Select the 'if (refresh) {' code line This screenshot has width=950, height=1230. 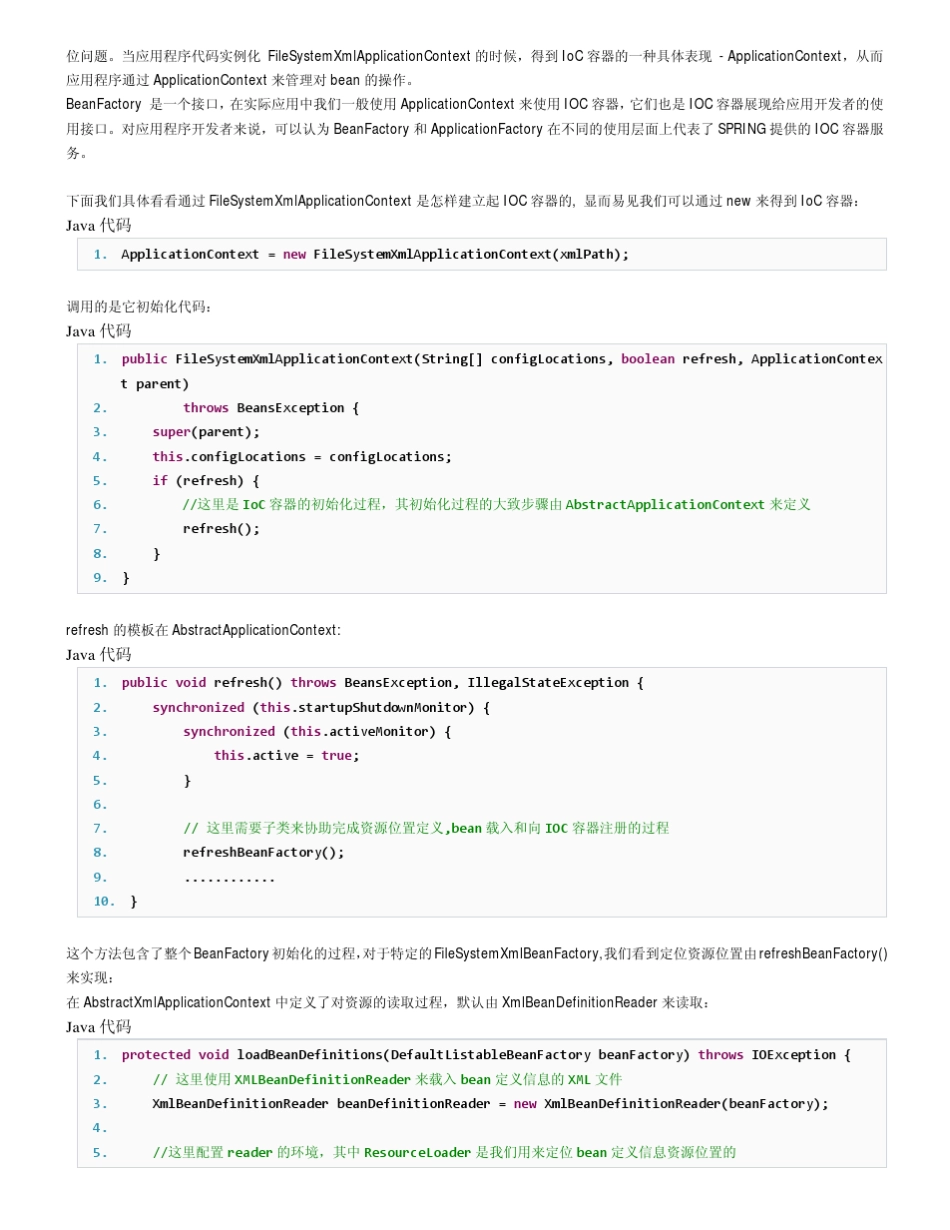pyautogui.click(x=206, y=481)
